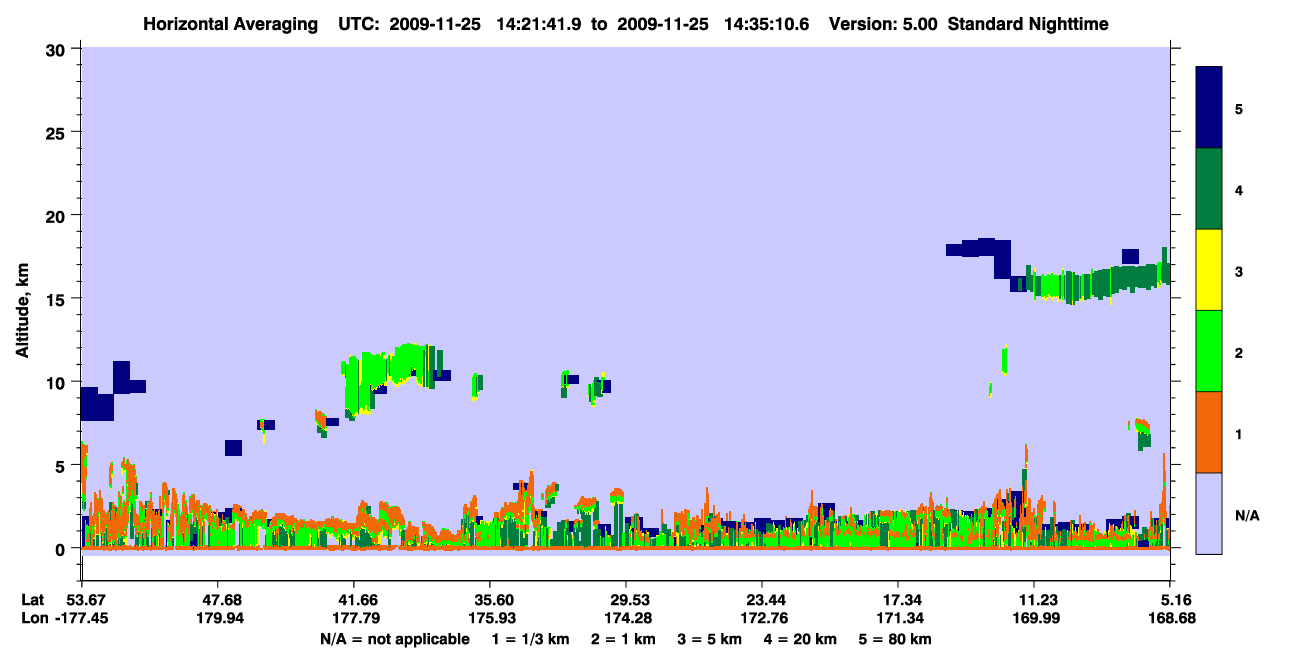The width and height of the screenshot is (1300, 667).
Task: Click the colorbar label N/A
Action: pyautogui.click(x=1247, y=516)
